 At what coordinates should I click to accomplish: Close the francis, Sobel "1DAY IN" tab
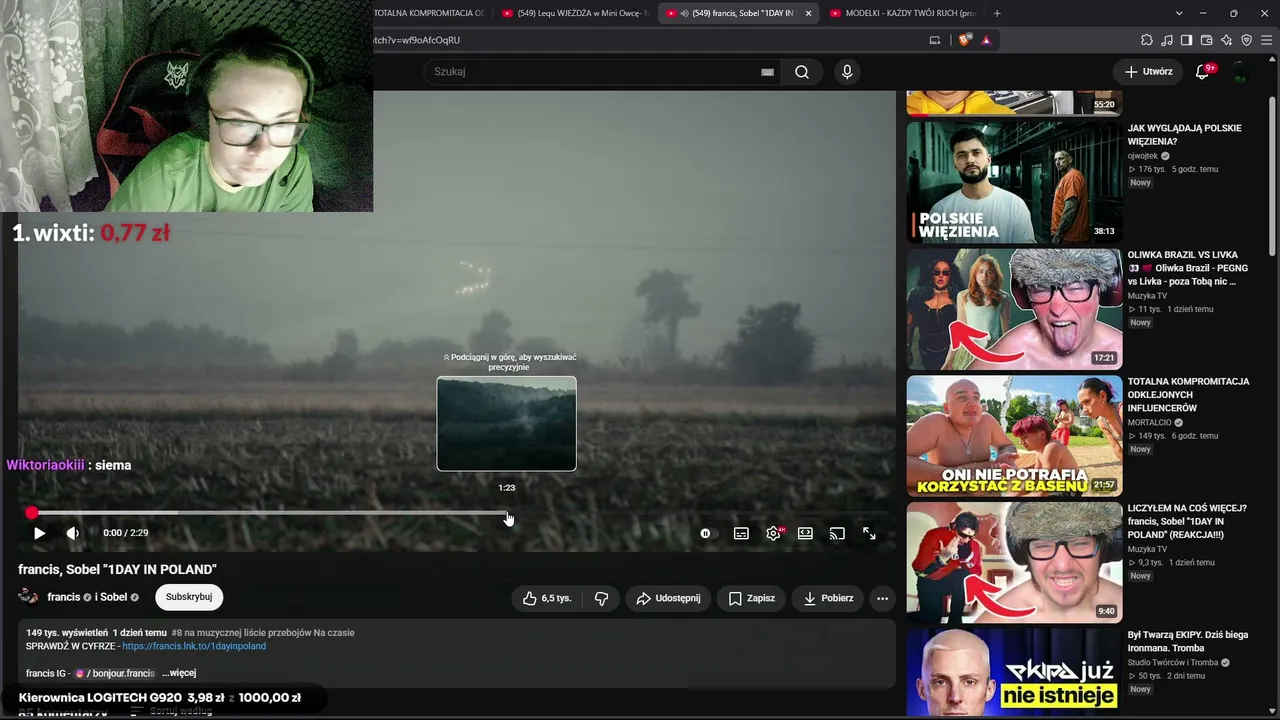pos(808,13)
